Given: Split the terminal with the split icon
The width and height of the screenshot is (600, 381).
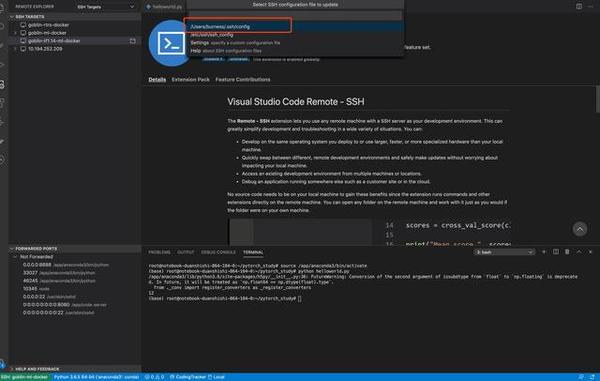Looking at the screenshot, I should [x=556, y=252].
